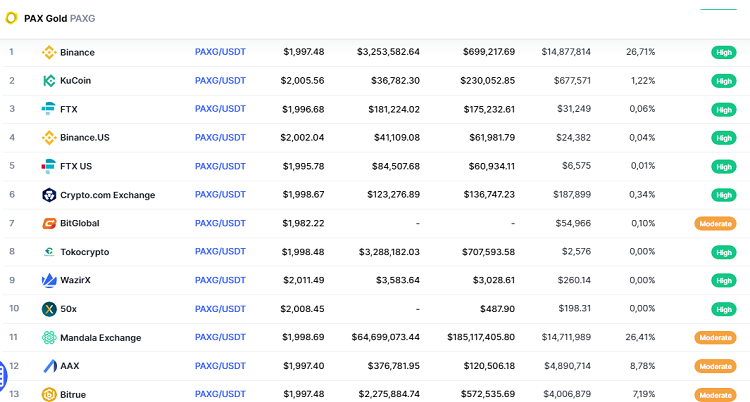This screenshot has height=402, width=750.
Task: Open WazirX PAXG/USDT pair link
Action: (x=220, y=280)
